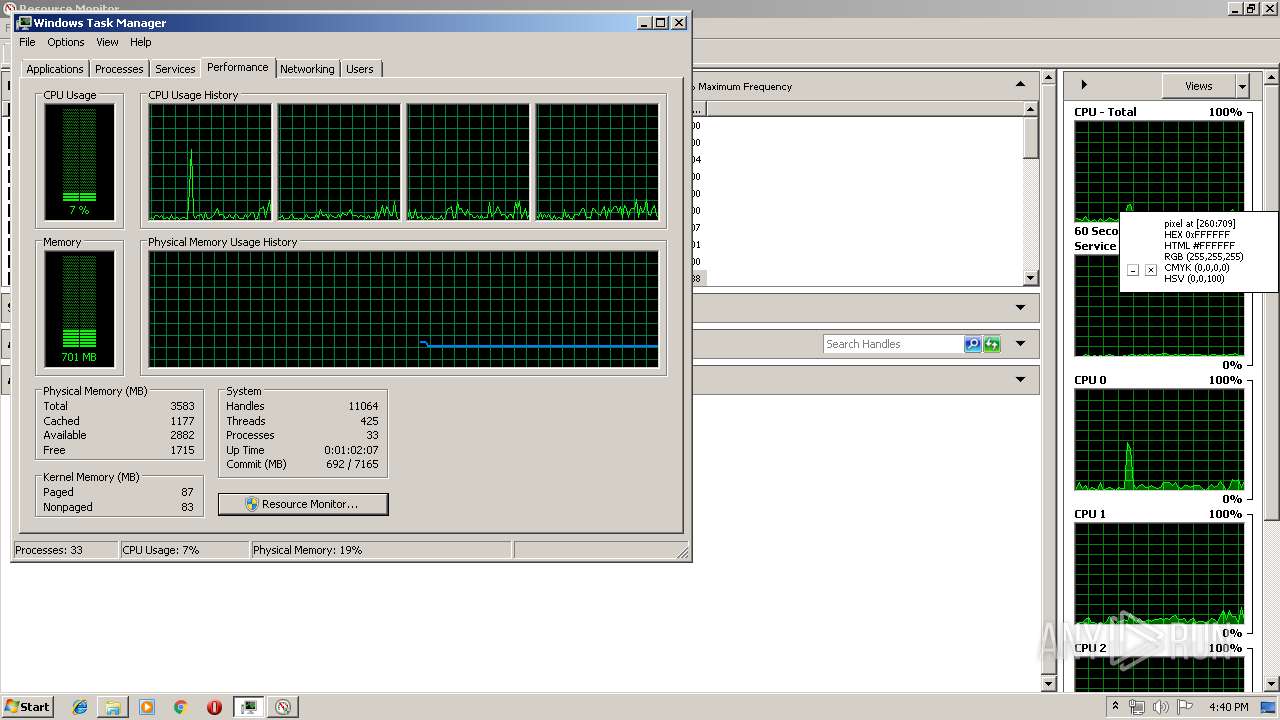Open Resource Monitor from Task Manager
The image size is (1280, 720).
tap(303, 504)
